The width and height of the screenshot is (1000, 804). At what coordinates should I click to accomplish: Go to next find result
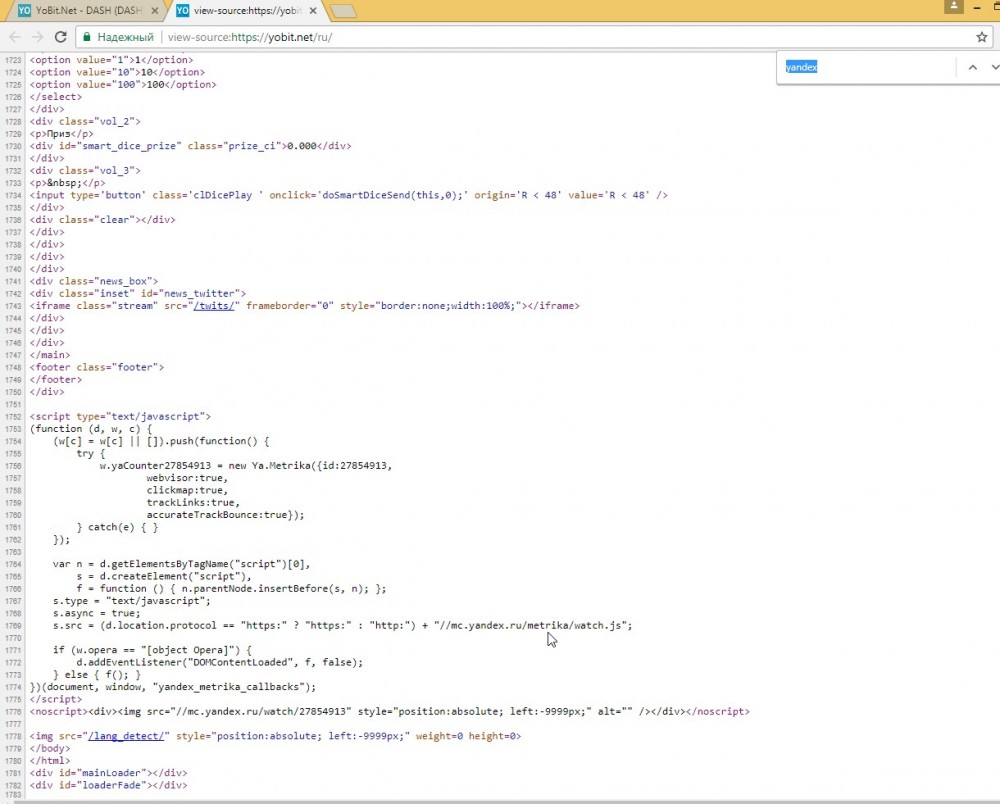[994, 67]
